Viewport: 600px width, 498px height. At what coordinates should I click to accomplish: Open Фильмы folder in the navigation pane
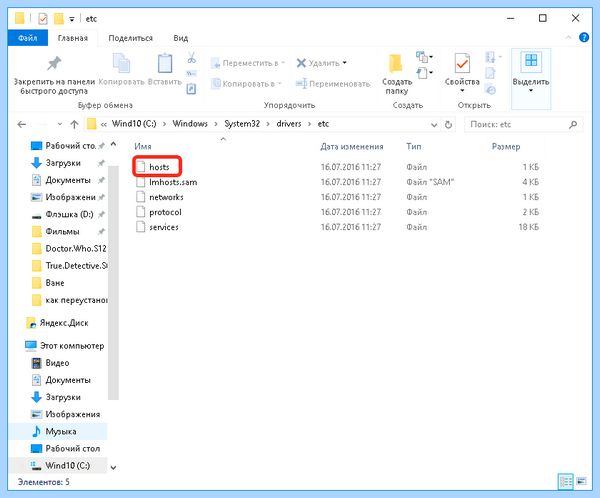62,232
